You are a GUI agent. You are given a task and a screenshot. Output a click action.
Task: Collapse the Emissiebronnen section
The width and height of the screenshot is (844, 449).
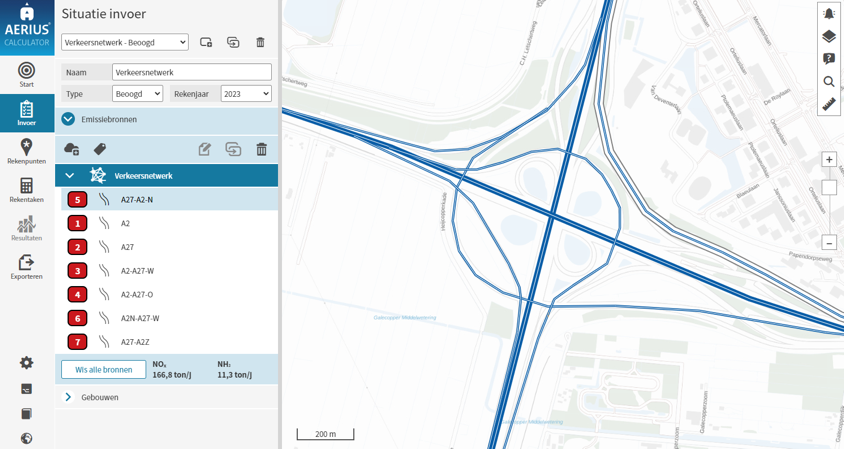click(68, 119)
